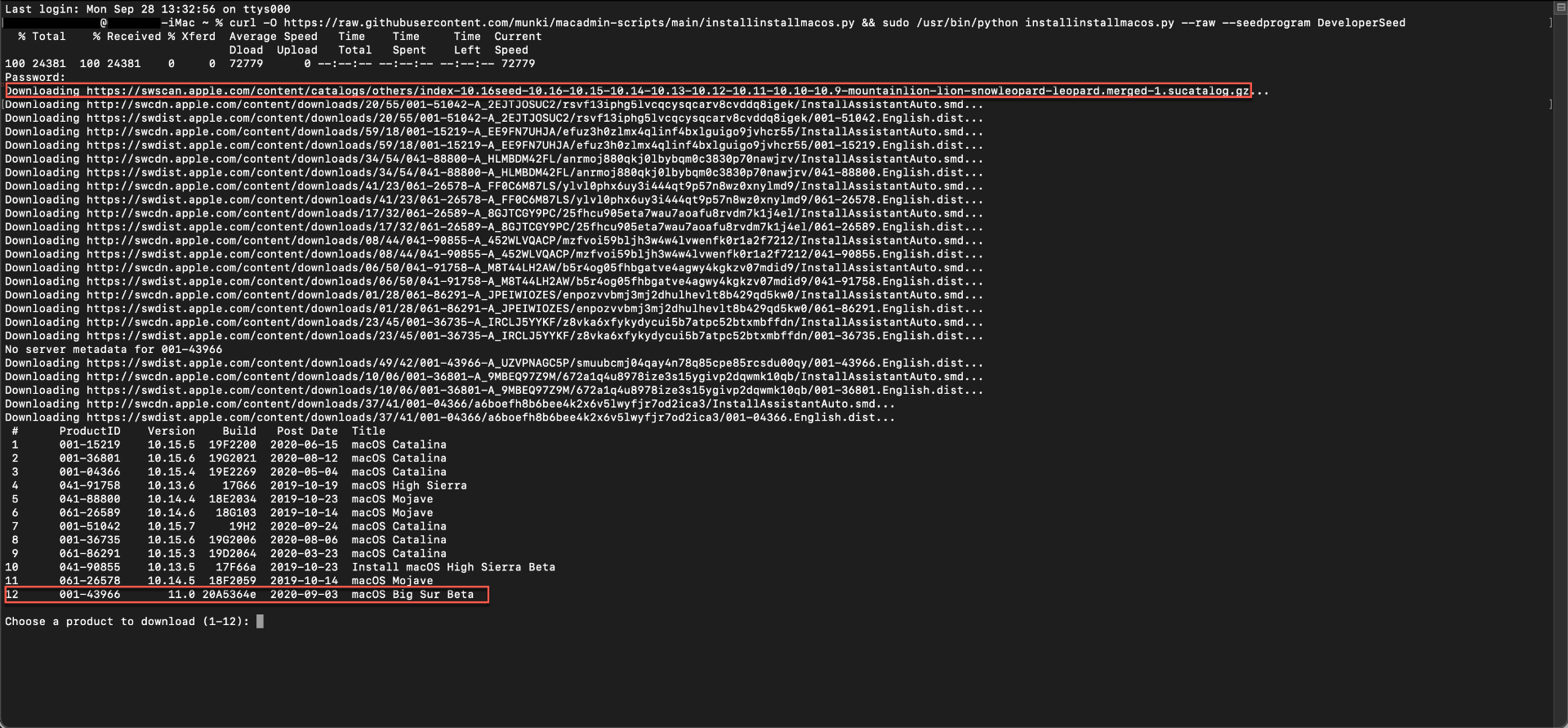The image size is (1568, 728).
Task: Click the 'Build' column header
Action: click(239, 431)
